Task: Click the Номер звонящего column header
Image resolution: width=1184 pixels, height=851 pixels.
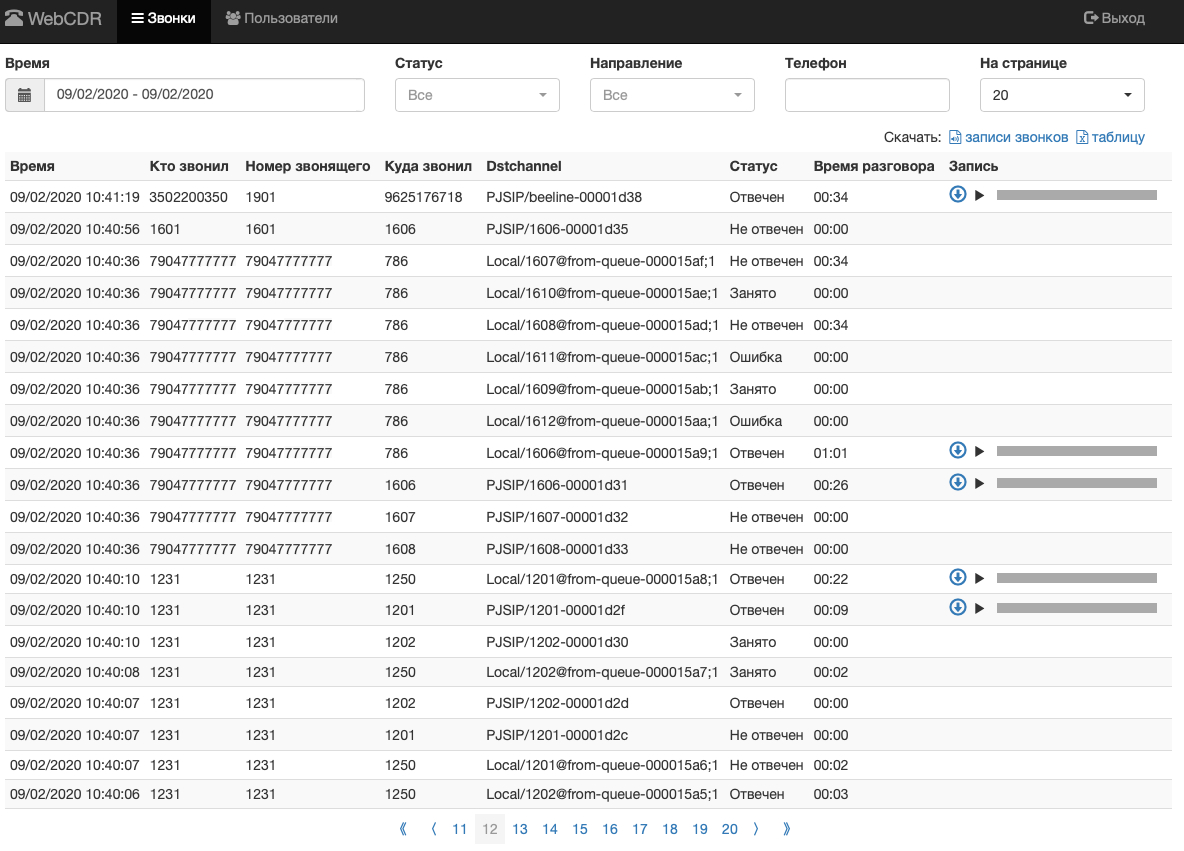Action: point(307,166)
